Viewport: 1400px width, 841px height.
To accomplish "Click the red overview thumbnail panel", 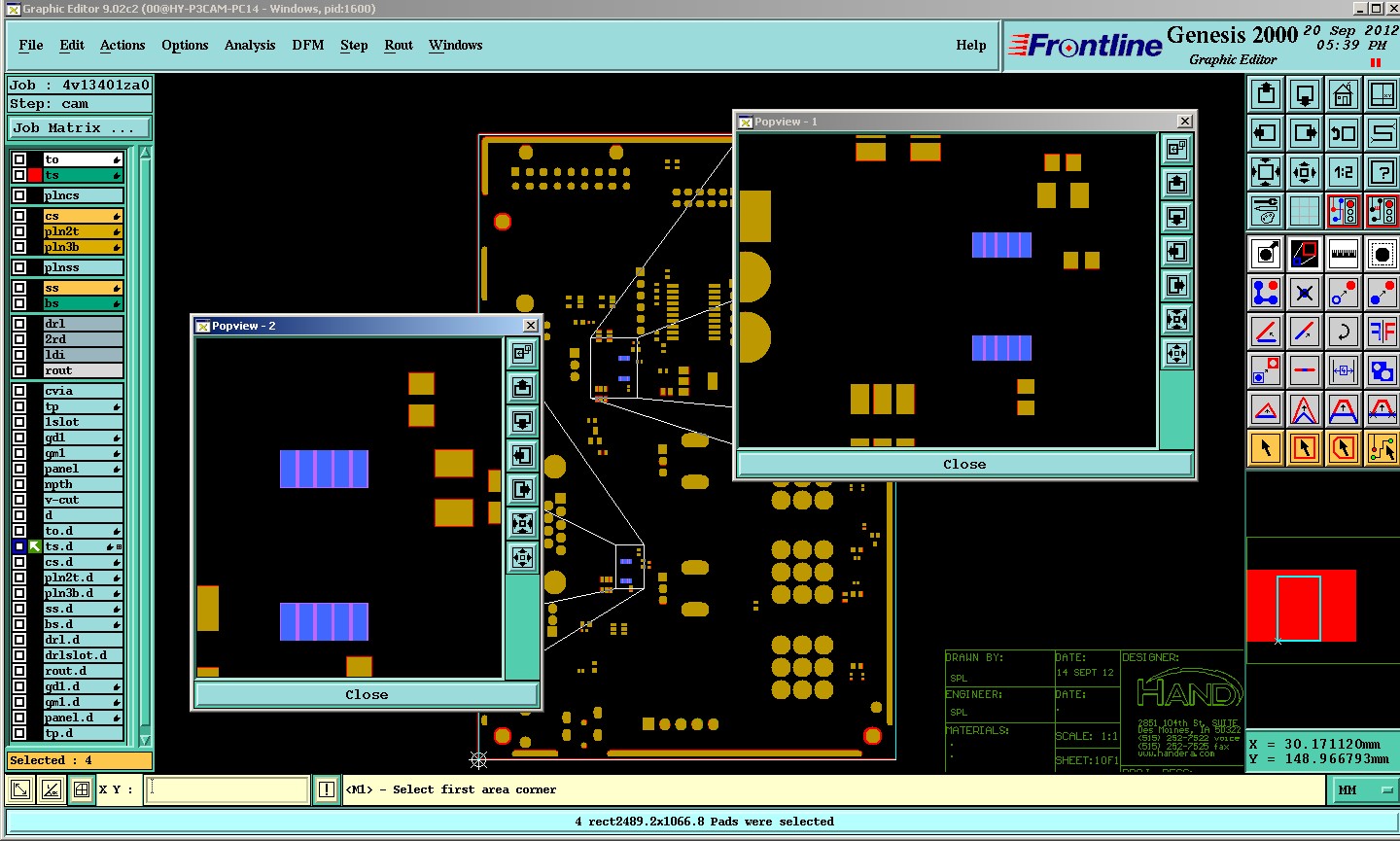I will [1301, 605].
